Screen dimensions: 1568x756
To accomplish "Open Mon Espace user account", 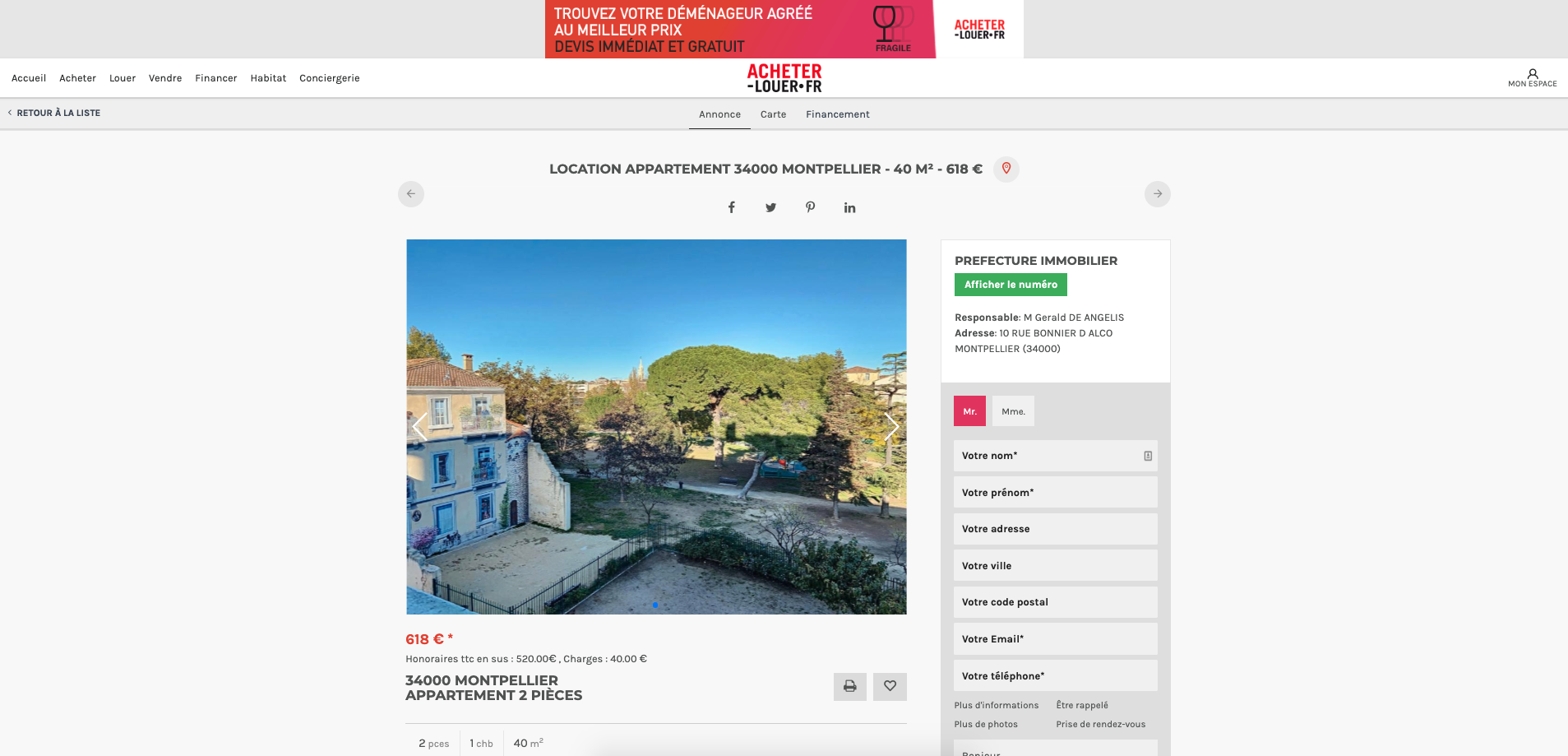I will pyautogui.click(x=1533, y=78).
